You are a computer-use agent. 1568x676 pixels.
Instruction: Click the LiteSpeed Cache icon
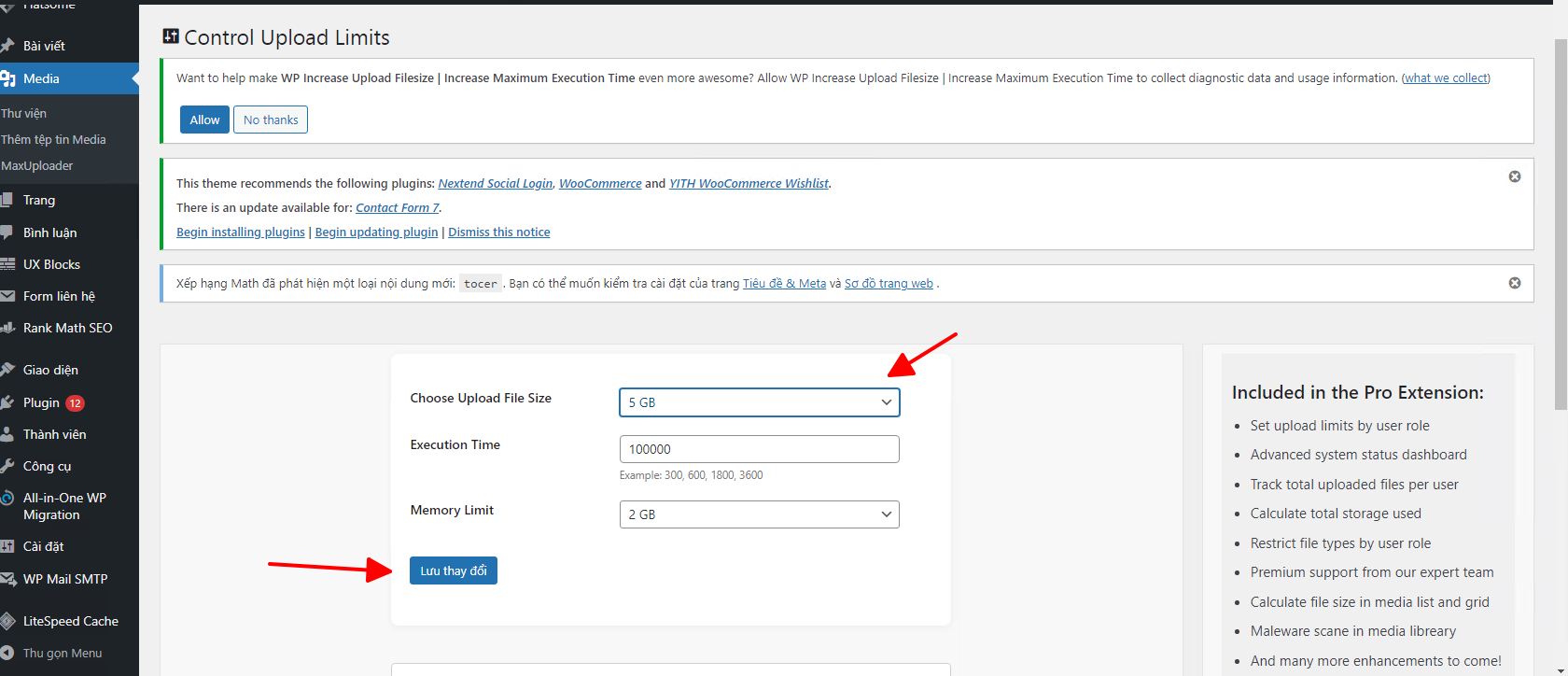point(7,621)
